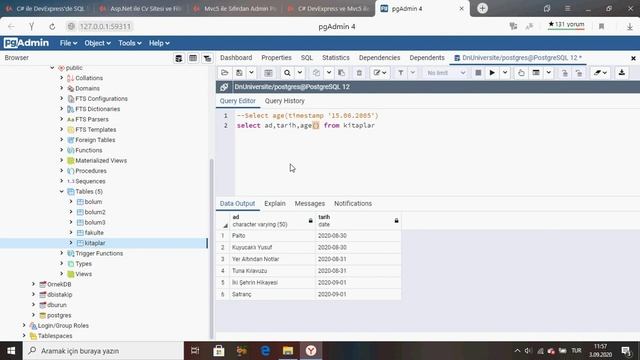Save query file icon
The width and height of the screenshot is (640, 360).
[240, 73]
